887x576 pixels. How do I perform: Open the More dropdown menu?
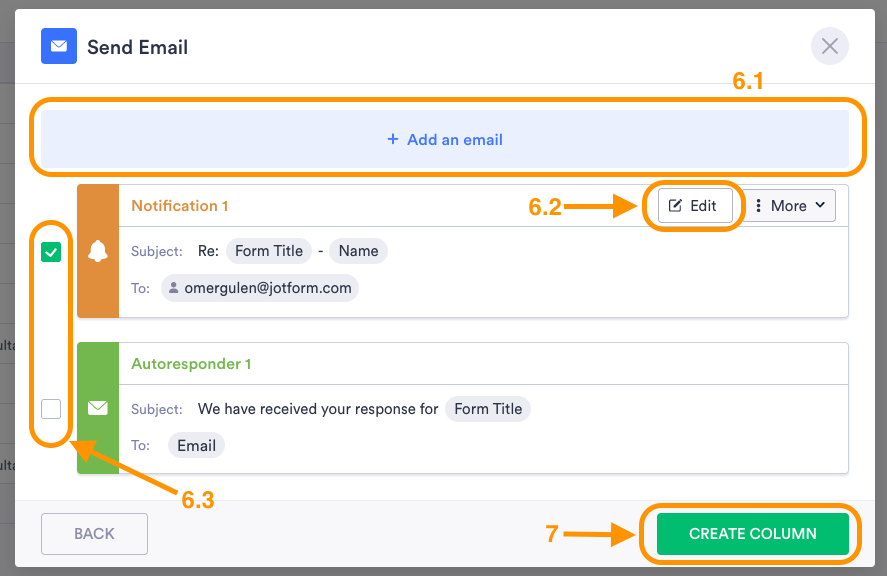(x=789, y=205)
